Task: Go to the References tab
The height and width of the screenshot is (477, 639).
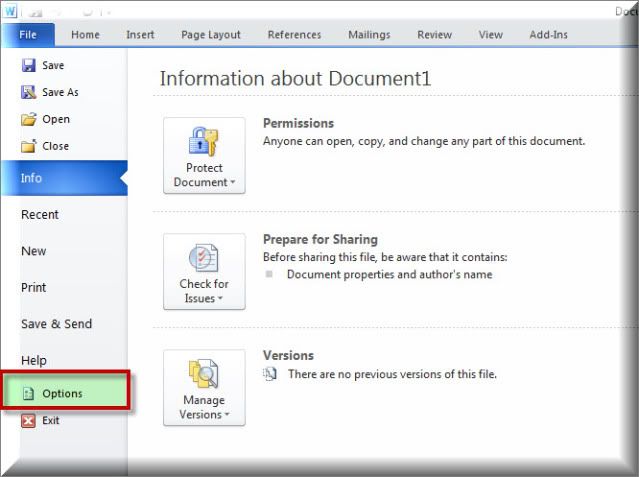Action: pos(294,35)
